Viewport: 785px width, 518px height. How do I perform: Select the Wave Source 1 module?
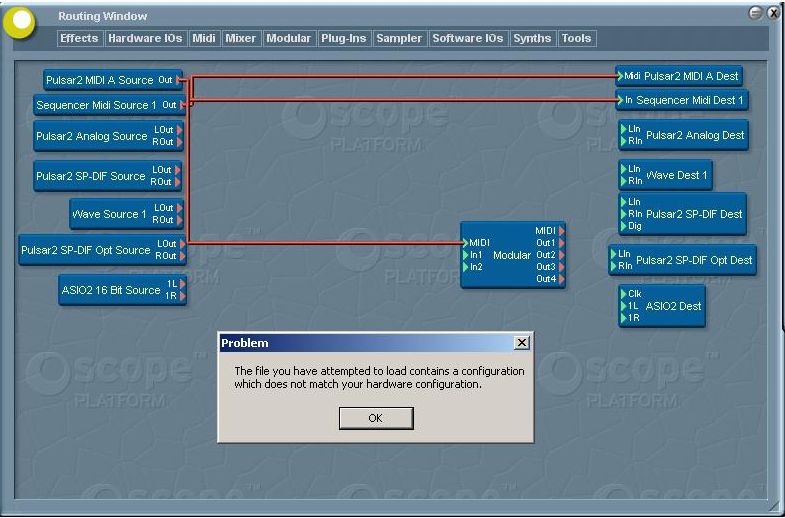click(x=108, y=214)
